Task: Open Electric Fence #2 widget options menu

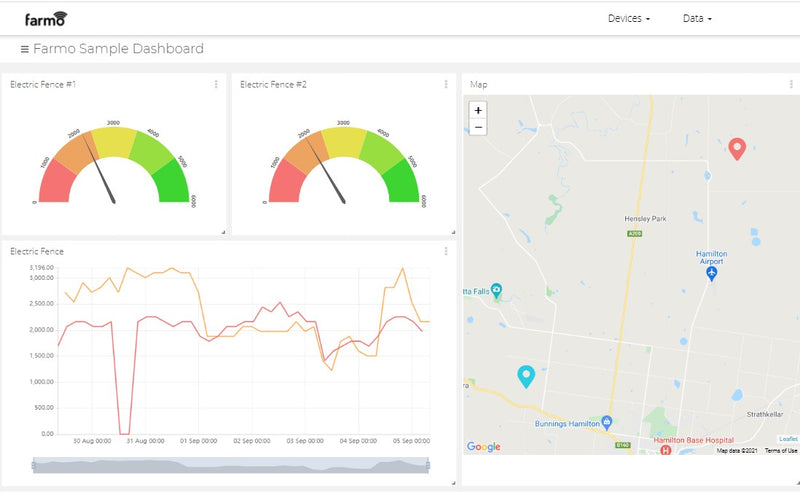Action: point(446,85)
